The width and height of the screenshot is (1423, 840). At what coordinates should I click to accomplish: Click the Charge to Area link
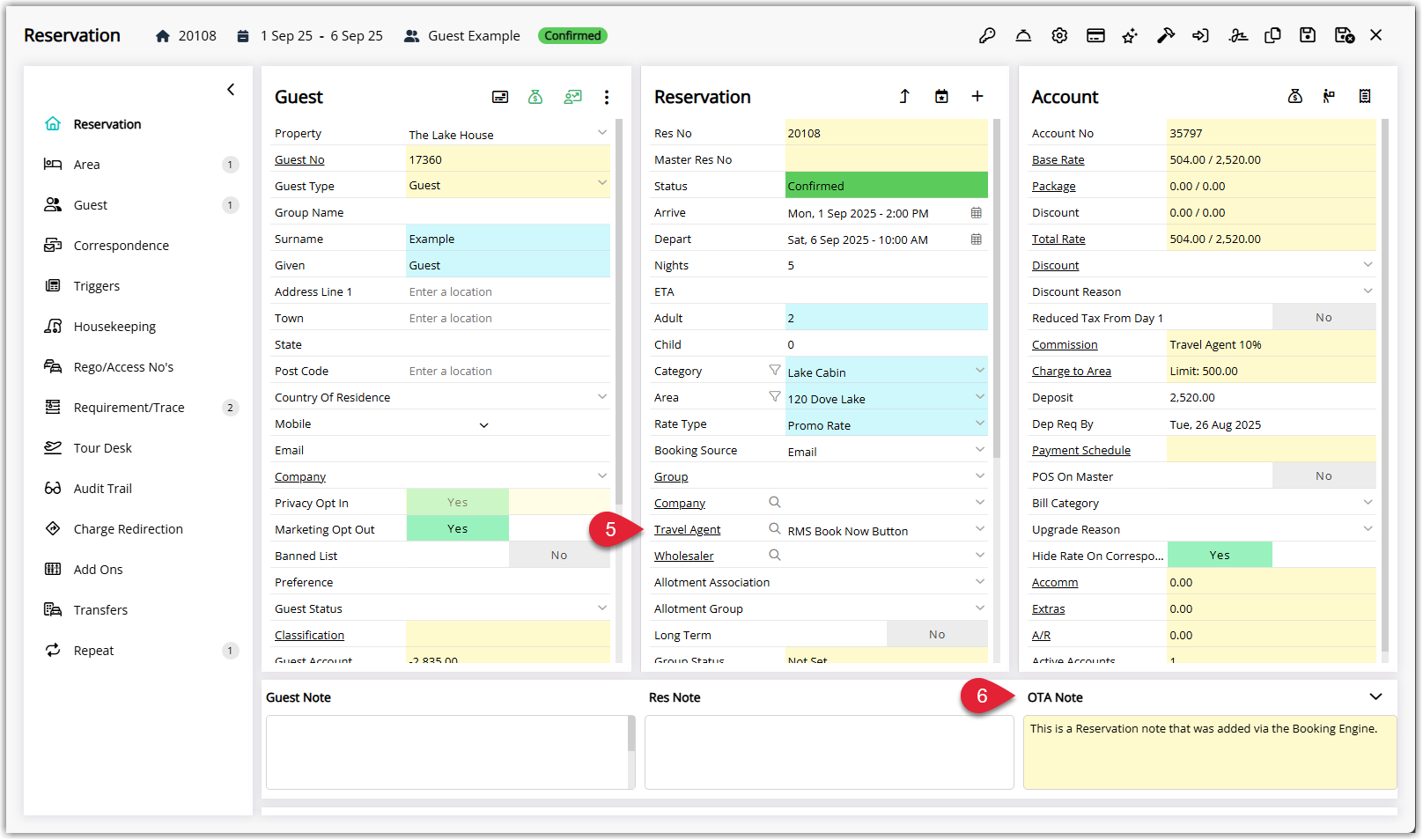pyautogui.click(x=1071, y=371)
